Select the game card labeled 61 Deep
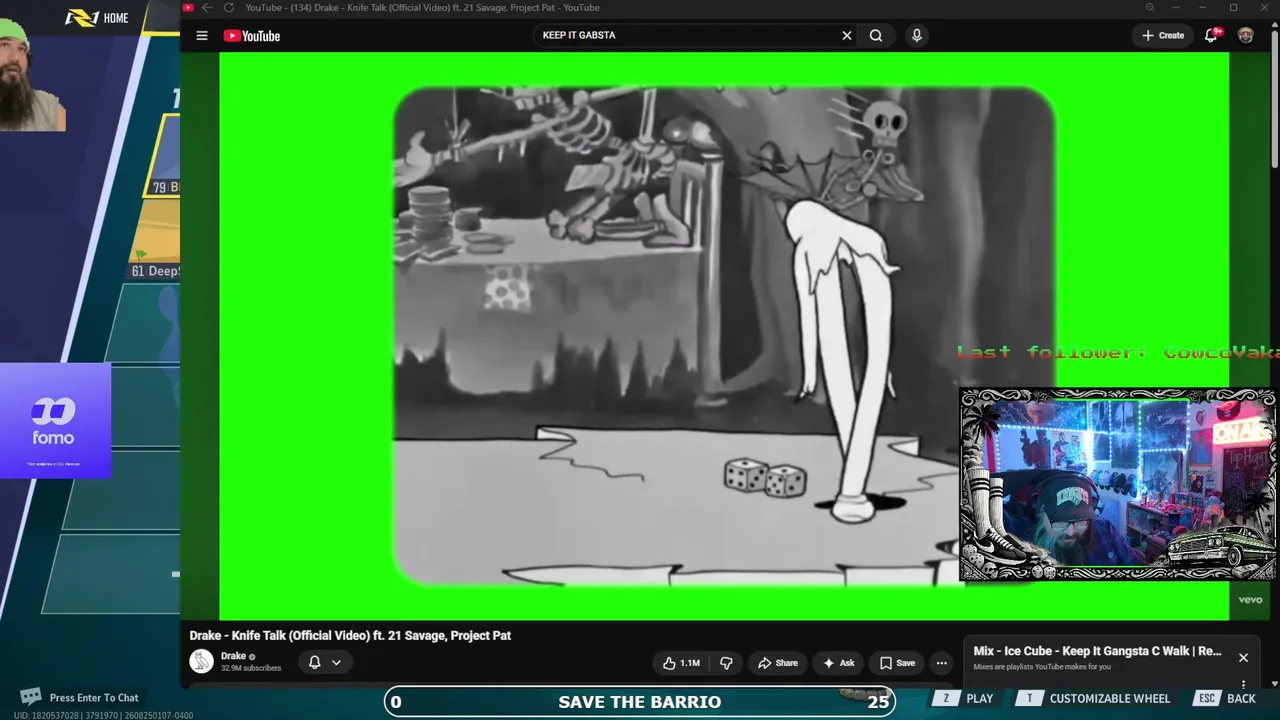The width and height of the screenshot is (1280, 720). click(x=155, y=240)
